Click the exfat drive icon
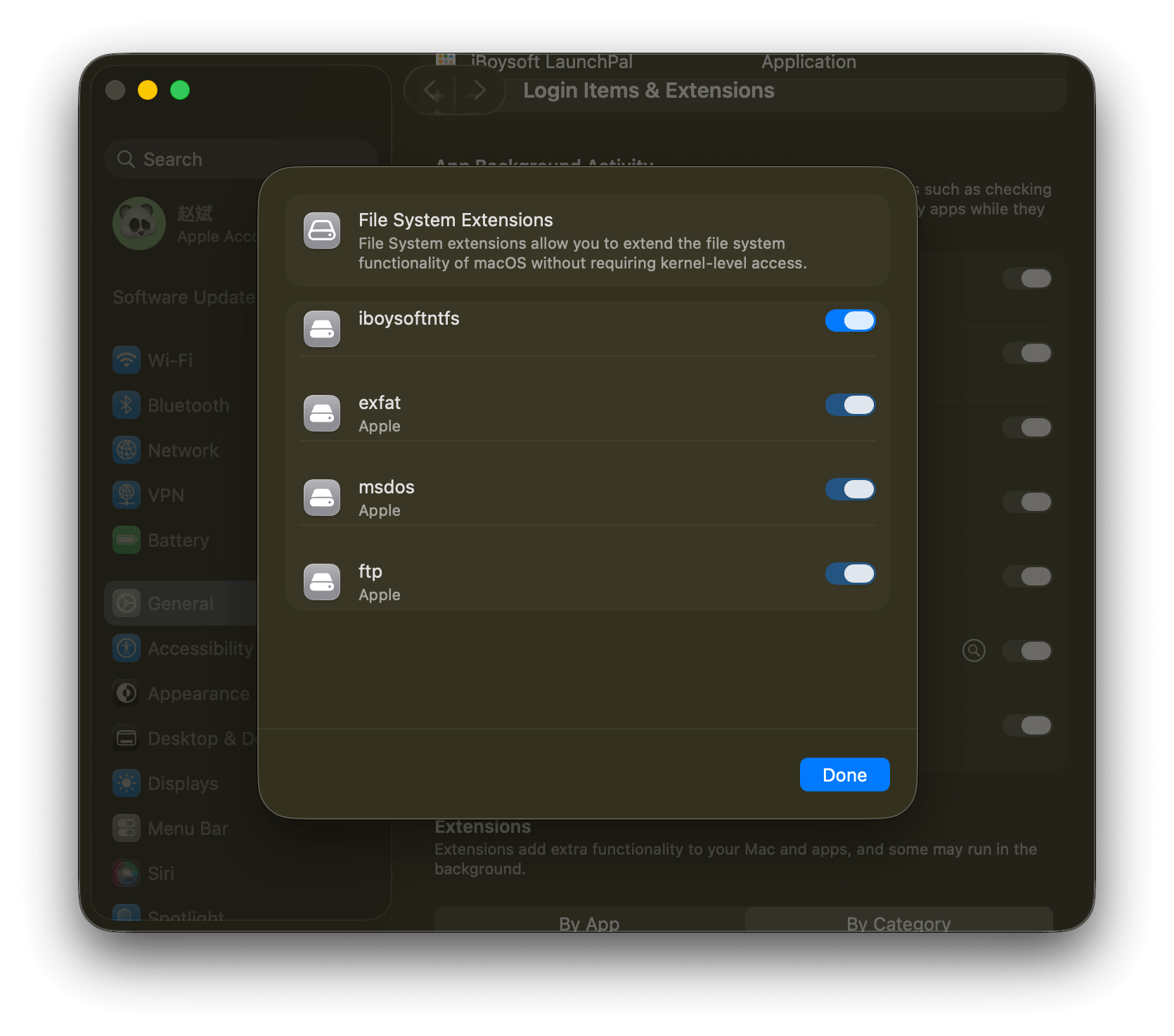Viewport: 1174px width, 1036px height. click(322, 413)
